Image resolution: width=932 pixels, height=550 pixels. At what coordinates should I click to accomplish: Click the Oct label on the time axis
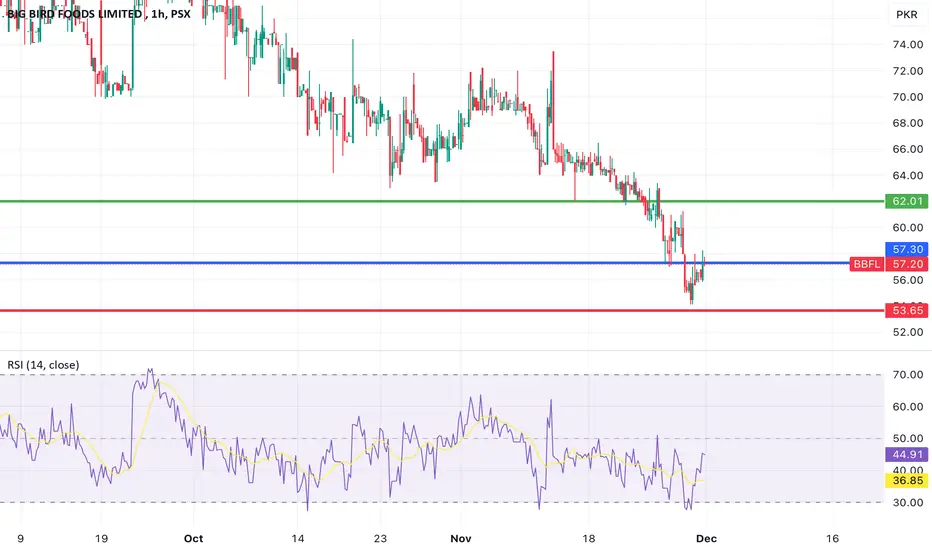[x=193, y=539]
